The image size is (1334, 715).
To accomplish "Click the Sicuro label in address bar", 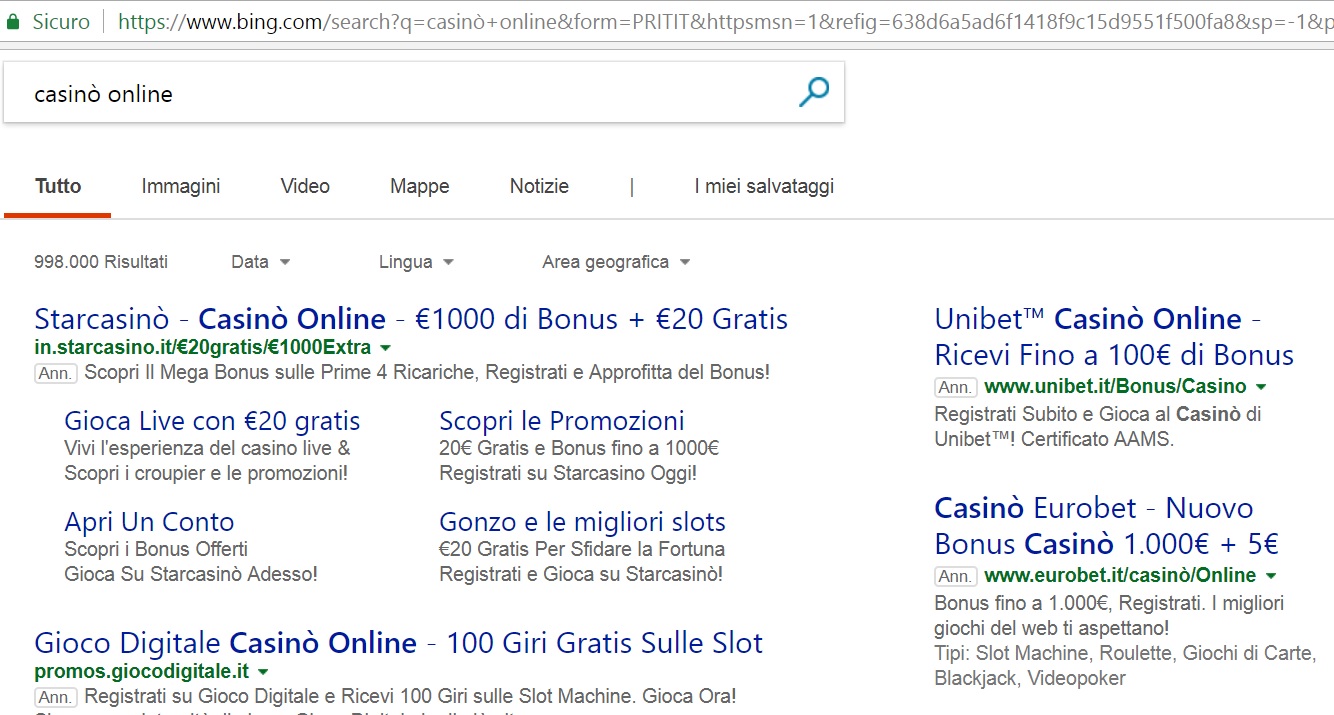I will (60, 21).
